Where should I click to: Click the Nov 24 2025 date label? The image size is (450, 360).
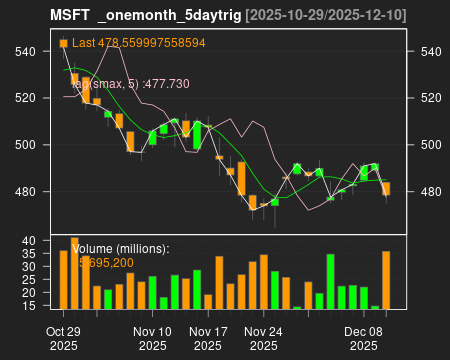pos(263,339)
